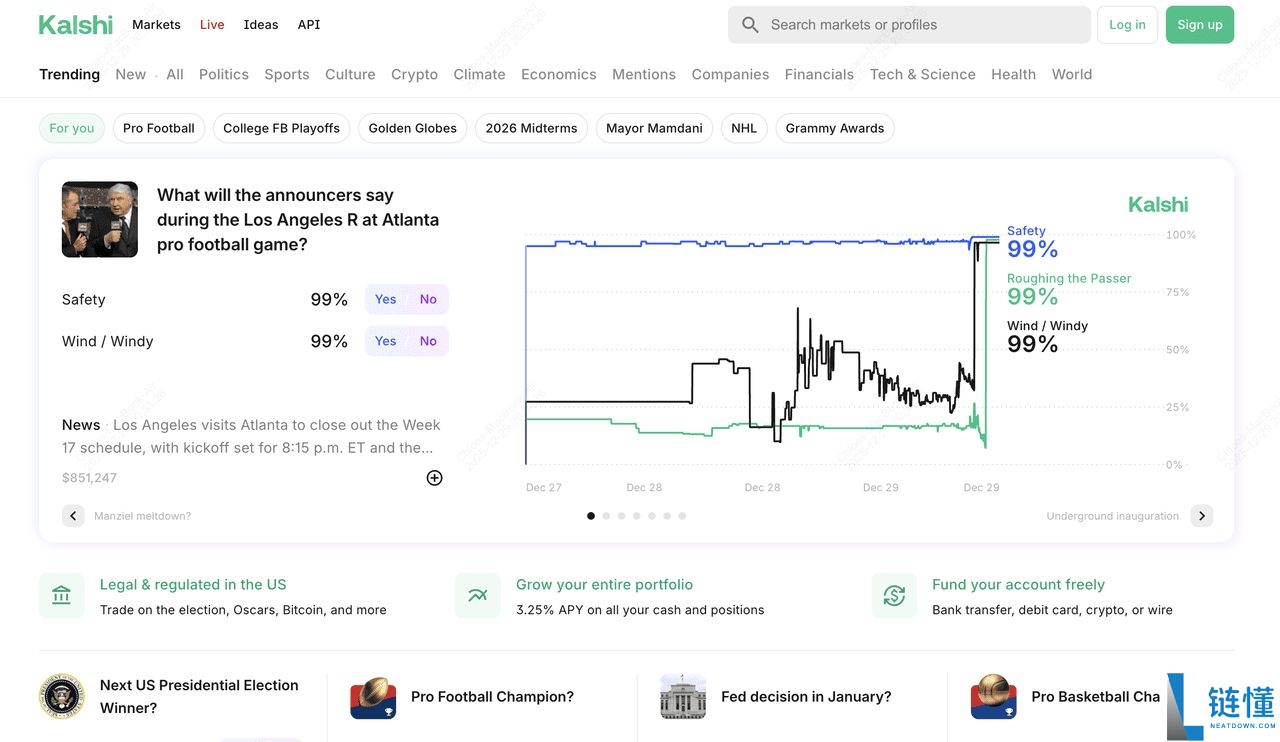The height and width of the screenshot is (742, 1280).
Task: Click the Sign up button
Action: point(1200,25)
